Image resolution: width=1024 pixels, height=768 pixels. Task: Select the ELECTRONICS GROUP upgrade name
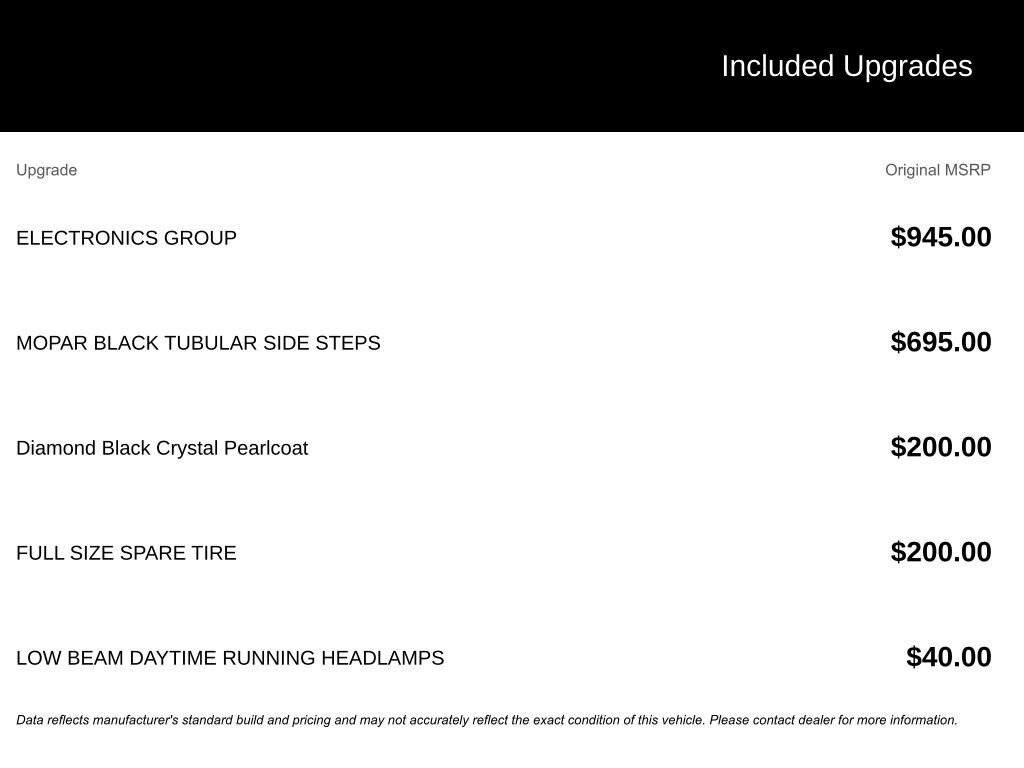point(126,238)
